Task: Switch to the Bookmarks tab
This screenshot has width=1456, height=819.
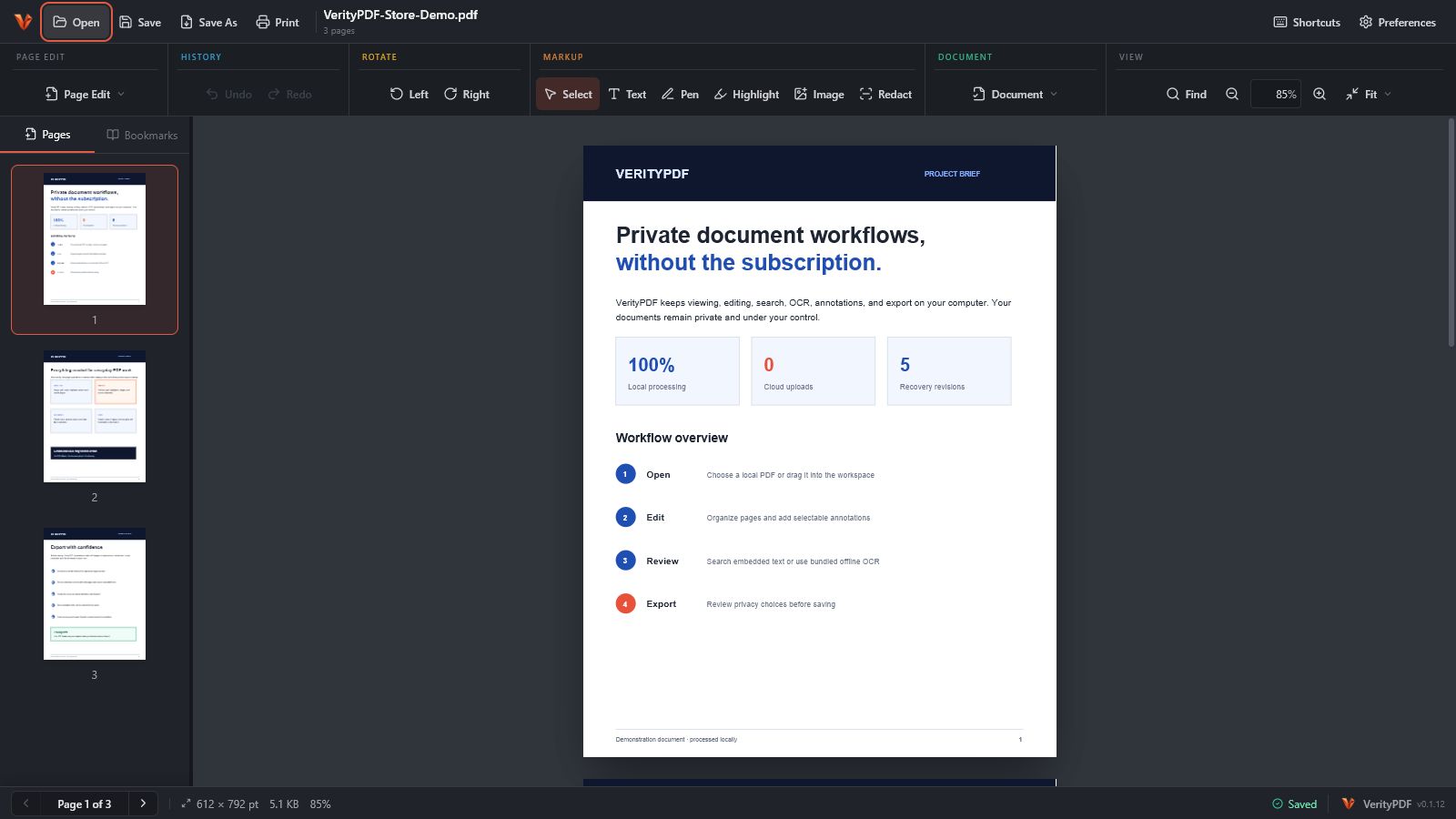Action: coord(142,135)
